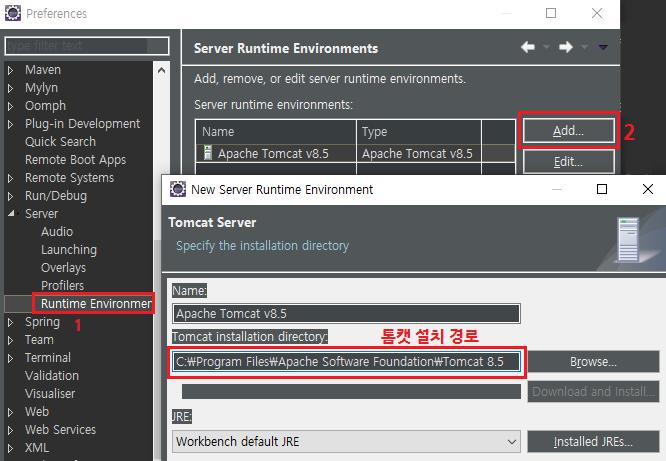Select the Mylyn label in tree
This screenshot has height=461, width=666.
pos(41,88)
